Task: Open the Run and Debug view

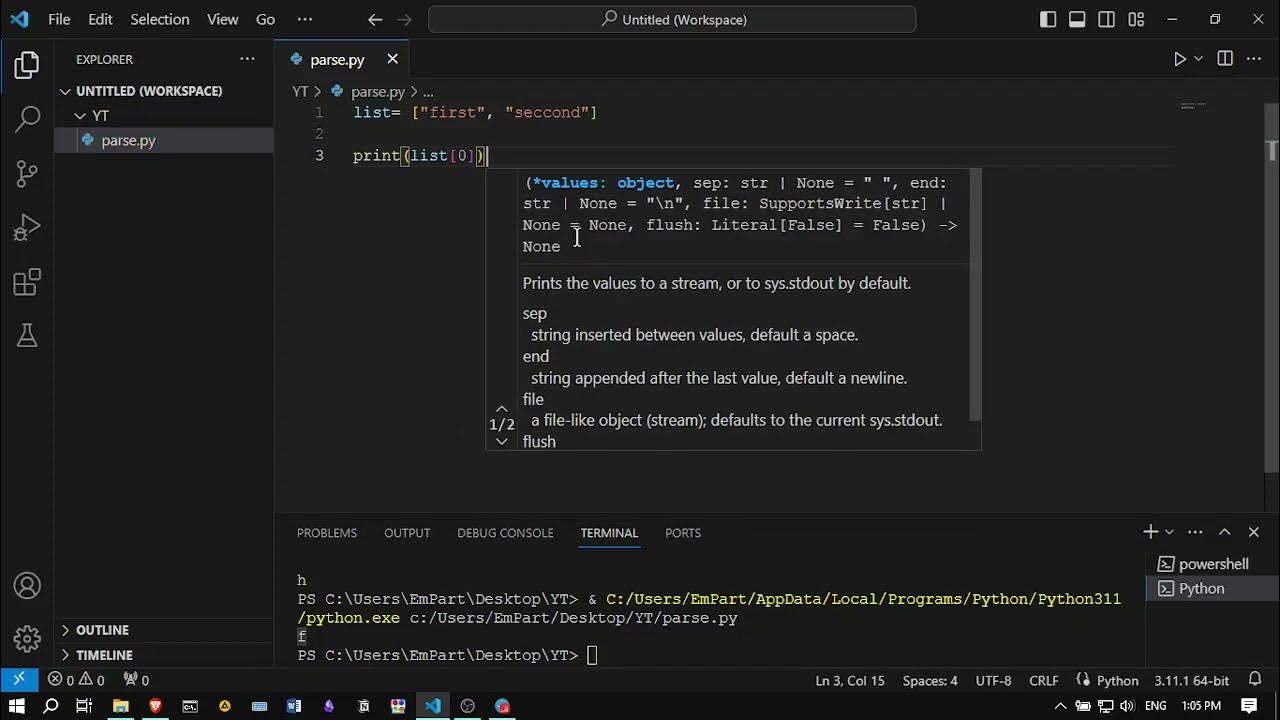Action: point(27,228)
